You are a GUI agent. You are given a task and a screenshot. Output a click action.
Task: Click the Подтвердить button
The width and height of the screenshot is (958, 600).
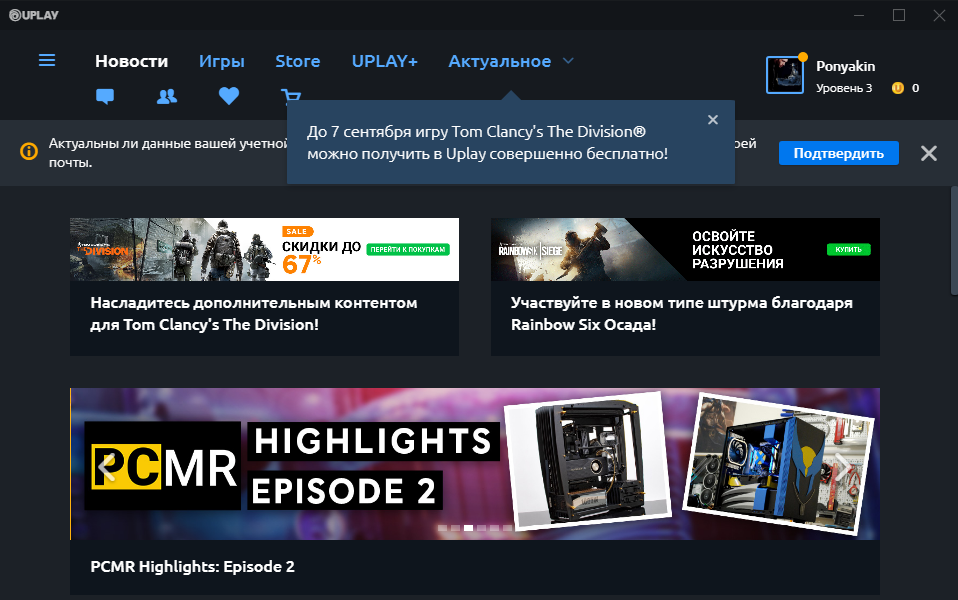pyautogui.click(x=839, y=153)
